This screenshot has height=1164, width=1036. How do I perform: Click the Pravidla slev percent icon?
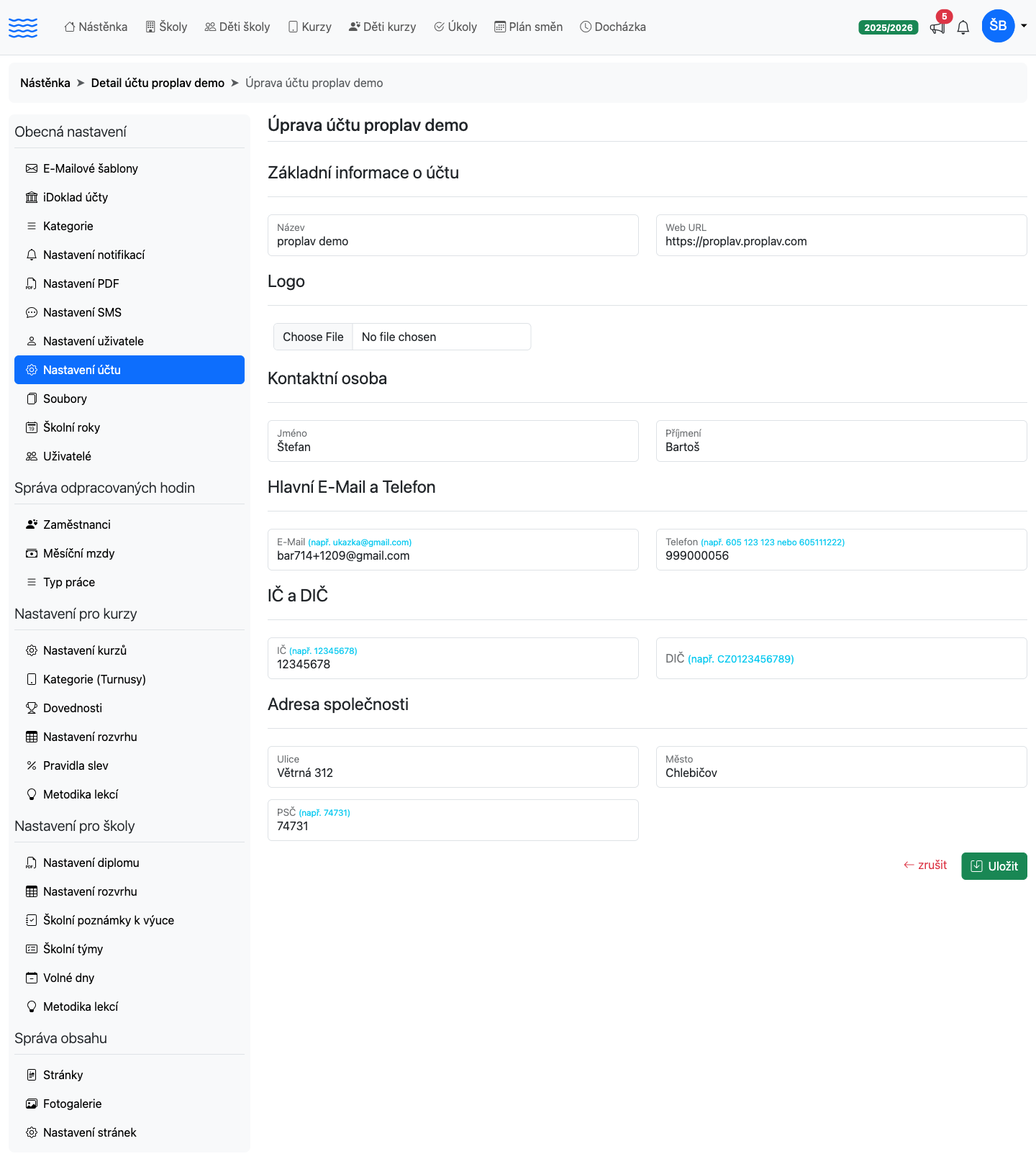point(32,765)
